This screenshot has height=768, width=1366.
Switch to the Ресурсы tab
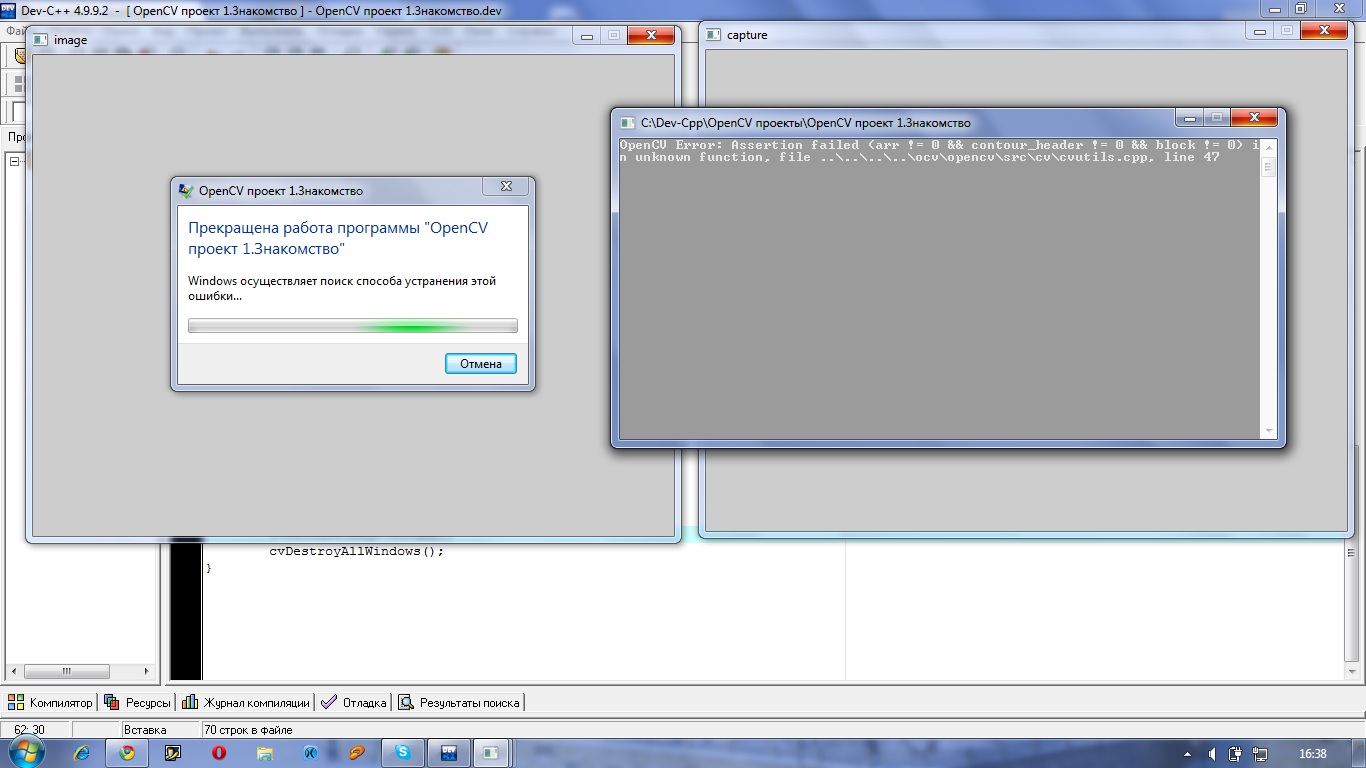[138, 703]
